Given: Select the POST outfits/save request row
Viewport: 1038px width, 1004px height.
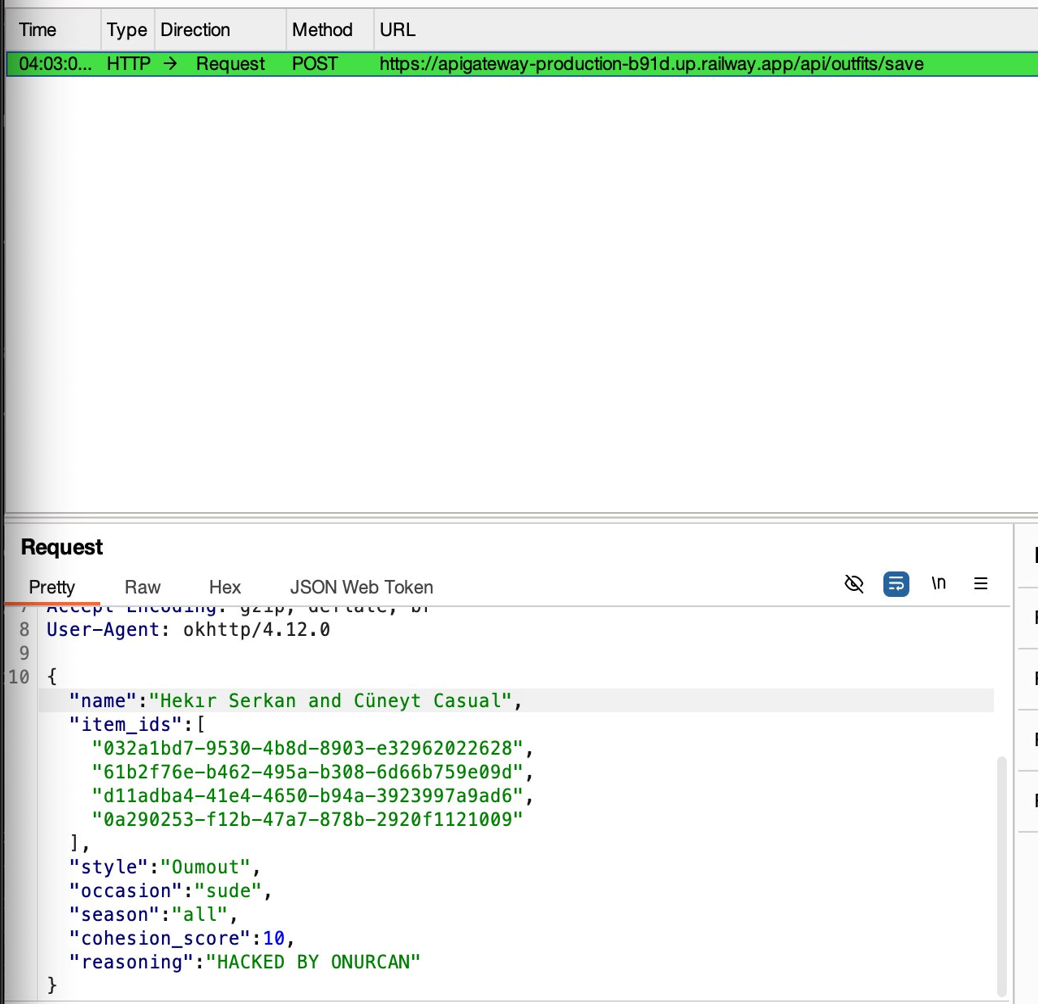Looking at the screenshot, I should tap(522, 64).
